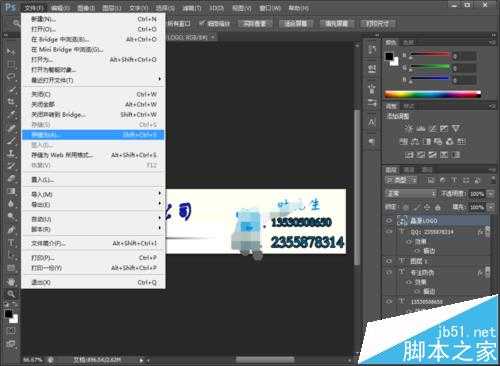Add a Black & White adjustment
This screenshot has width=500, height=366.
coord(427,141)
